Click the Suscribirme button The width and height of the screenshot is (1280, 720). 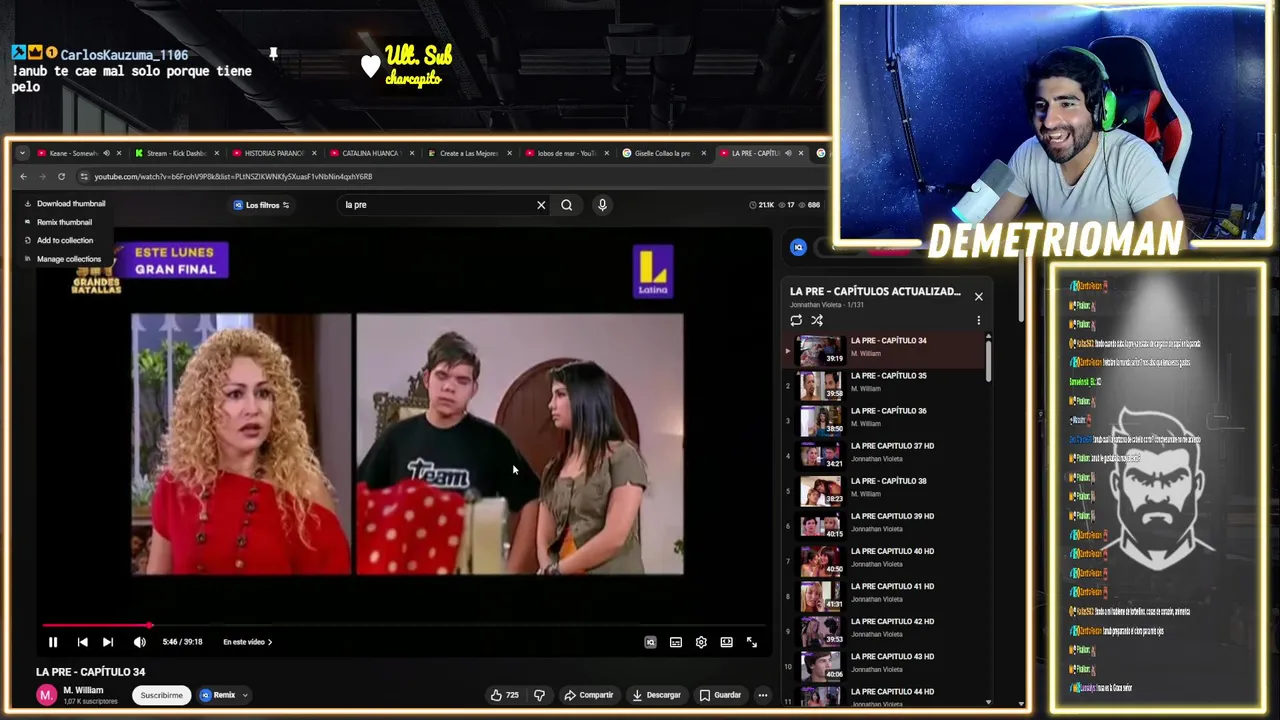[x=161, y=695]
